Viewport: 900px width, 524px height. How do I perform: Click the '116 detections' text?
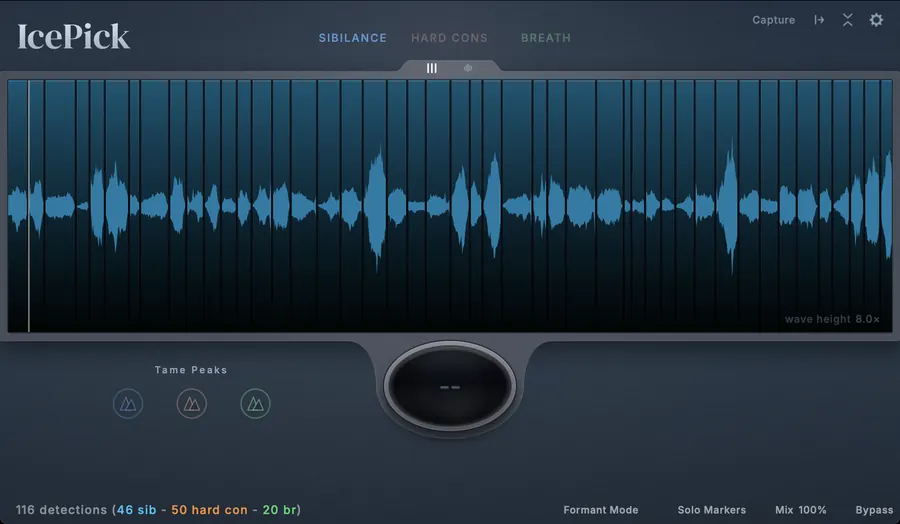[61, 510]
